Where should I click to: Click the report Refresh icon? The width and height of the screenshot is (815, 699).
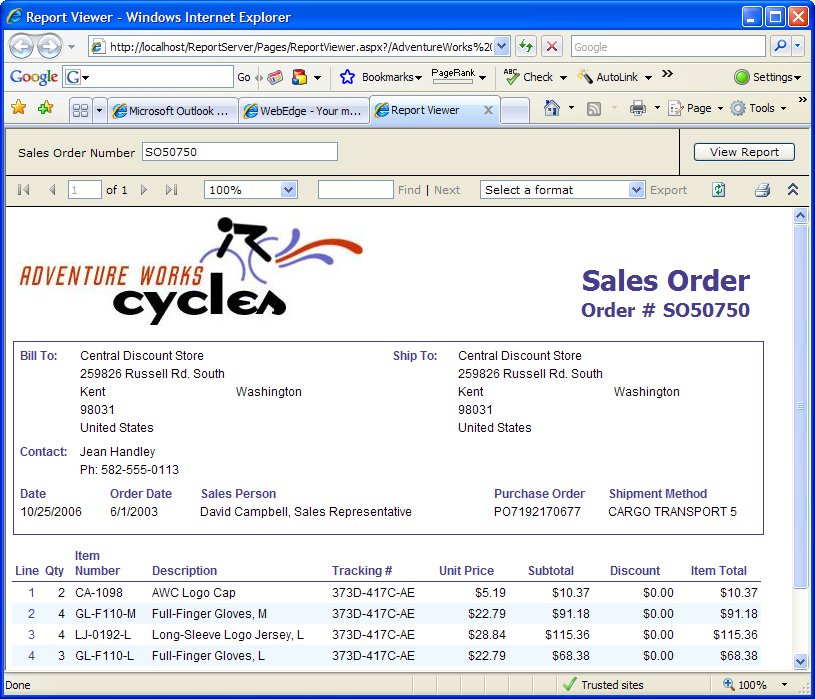(x=718, y=190)
